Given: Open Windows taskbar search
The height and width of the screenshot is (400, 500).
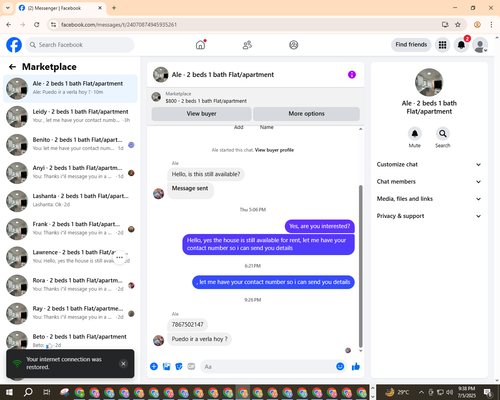Looking at the screenshot, I should 28,392.
